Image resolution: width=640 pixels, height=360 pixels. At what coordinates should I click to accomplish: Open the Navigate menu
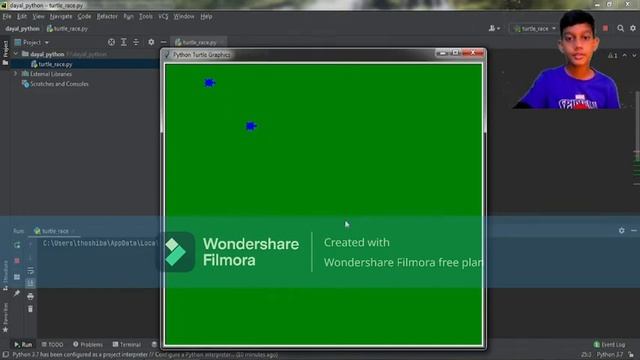(61, 17)
